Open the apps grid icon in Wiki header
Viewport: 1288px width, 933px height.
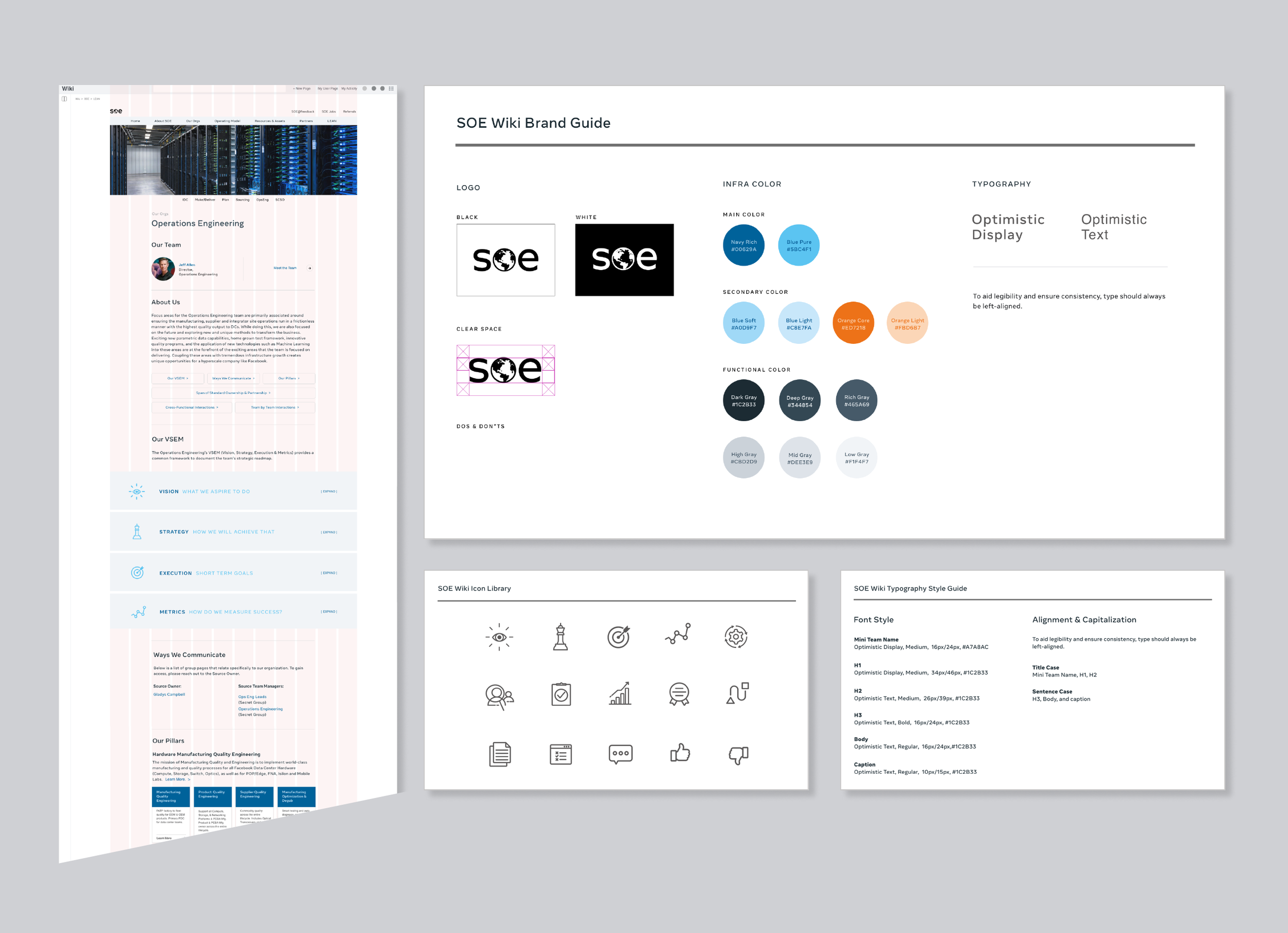[391, 89]
